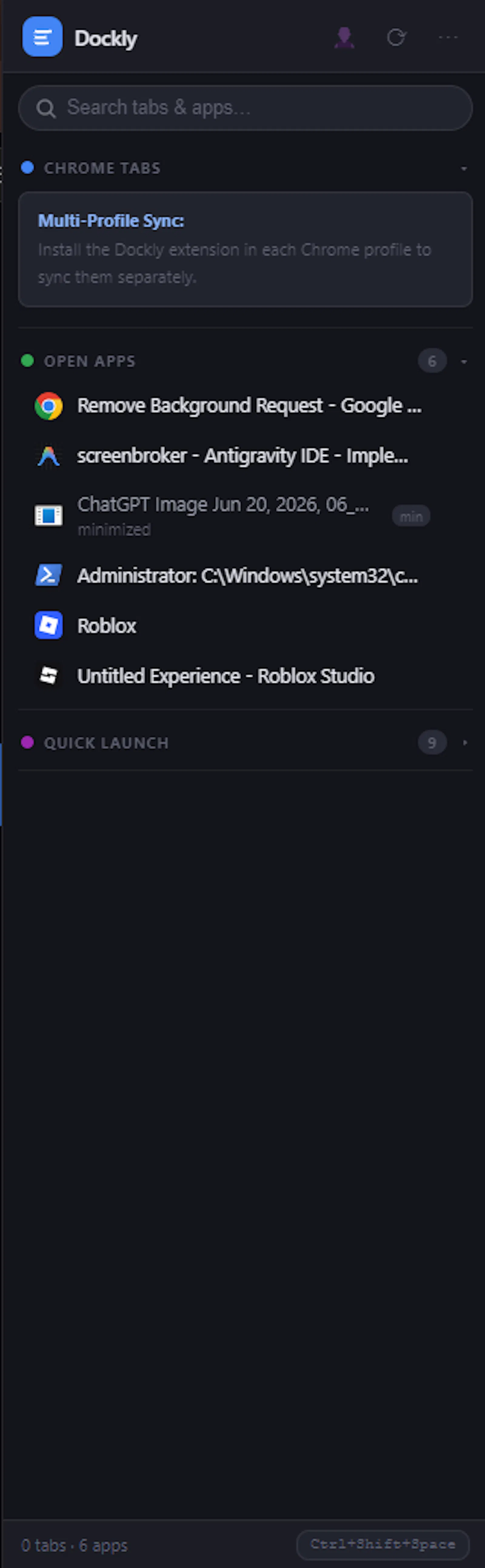Click the Antigravity IDE icon for screenbroker
Viewport: 485px width, 1568px height.
coord(49,456)
